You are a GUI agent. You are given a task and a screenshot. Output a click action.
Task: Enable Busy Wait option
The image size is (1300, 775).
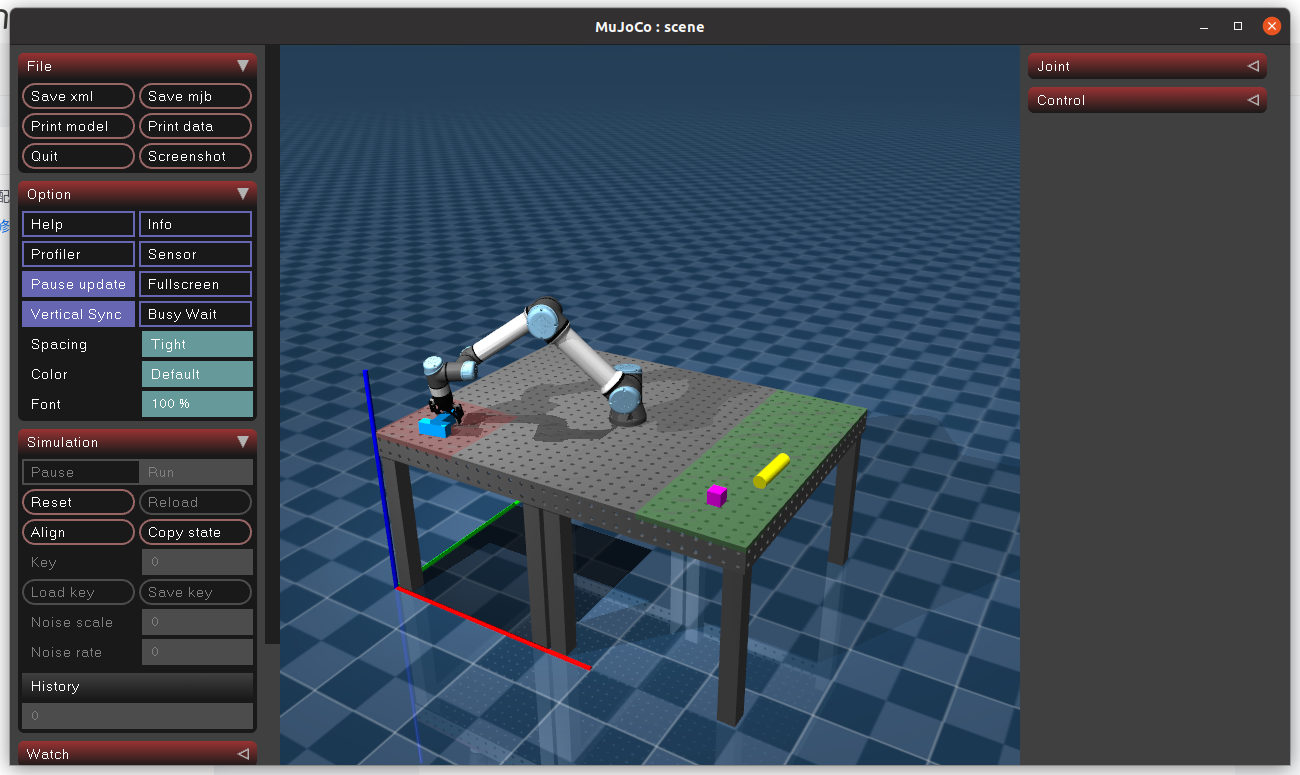[195, 314]
